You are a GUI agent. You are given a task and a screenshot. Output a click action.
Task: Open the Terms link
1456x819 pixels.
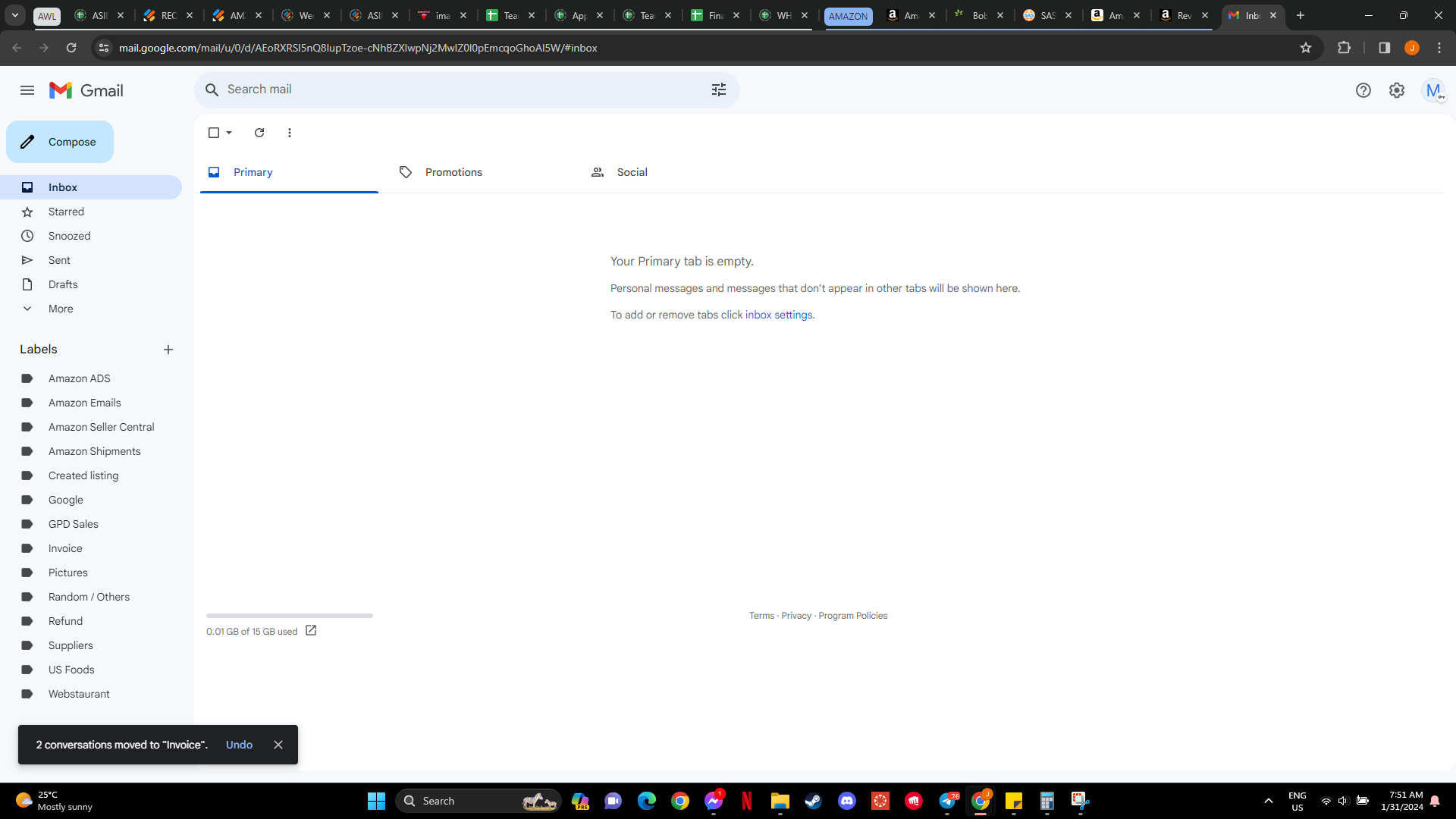coord(761,616)
